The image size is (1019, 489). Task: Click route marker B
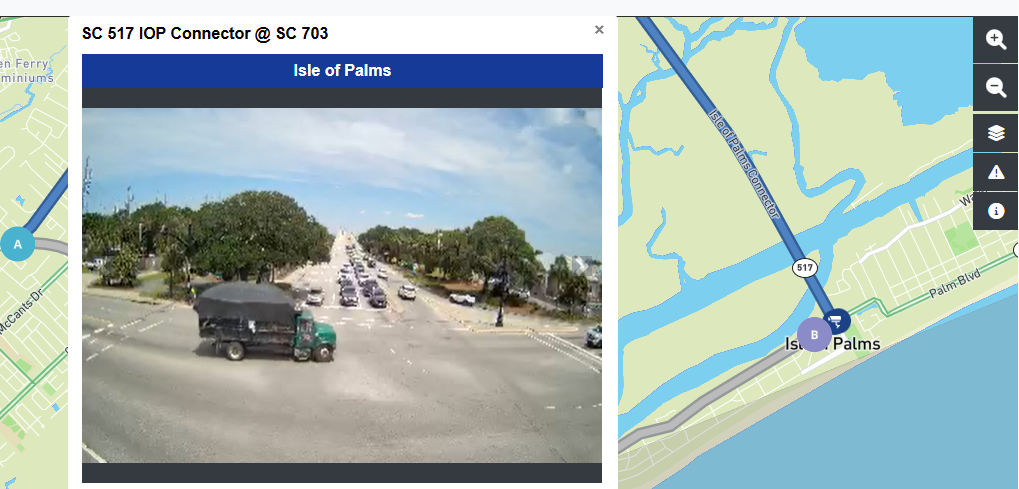814,335
